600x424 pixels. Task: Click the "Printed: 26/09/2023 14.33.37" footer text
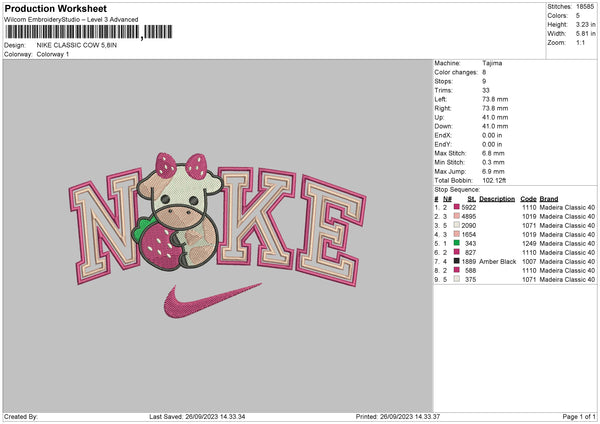[x=398, y=416]
